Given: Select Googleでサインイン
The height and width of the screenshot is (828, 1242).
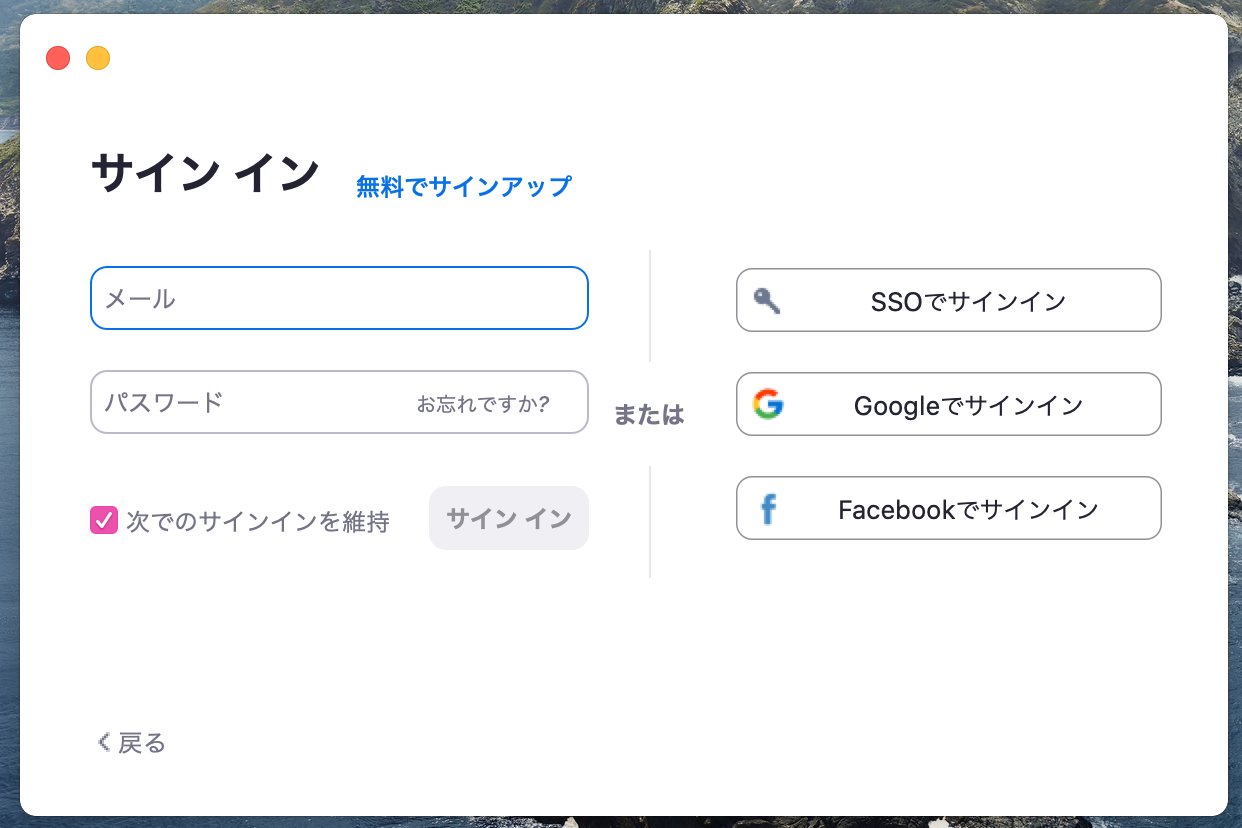Looking at the screenshot, I should (x=949, y=404).
